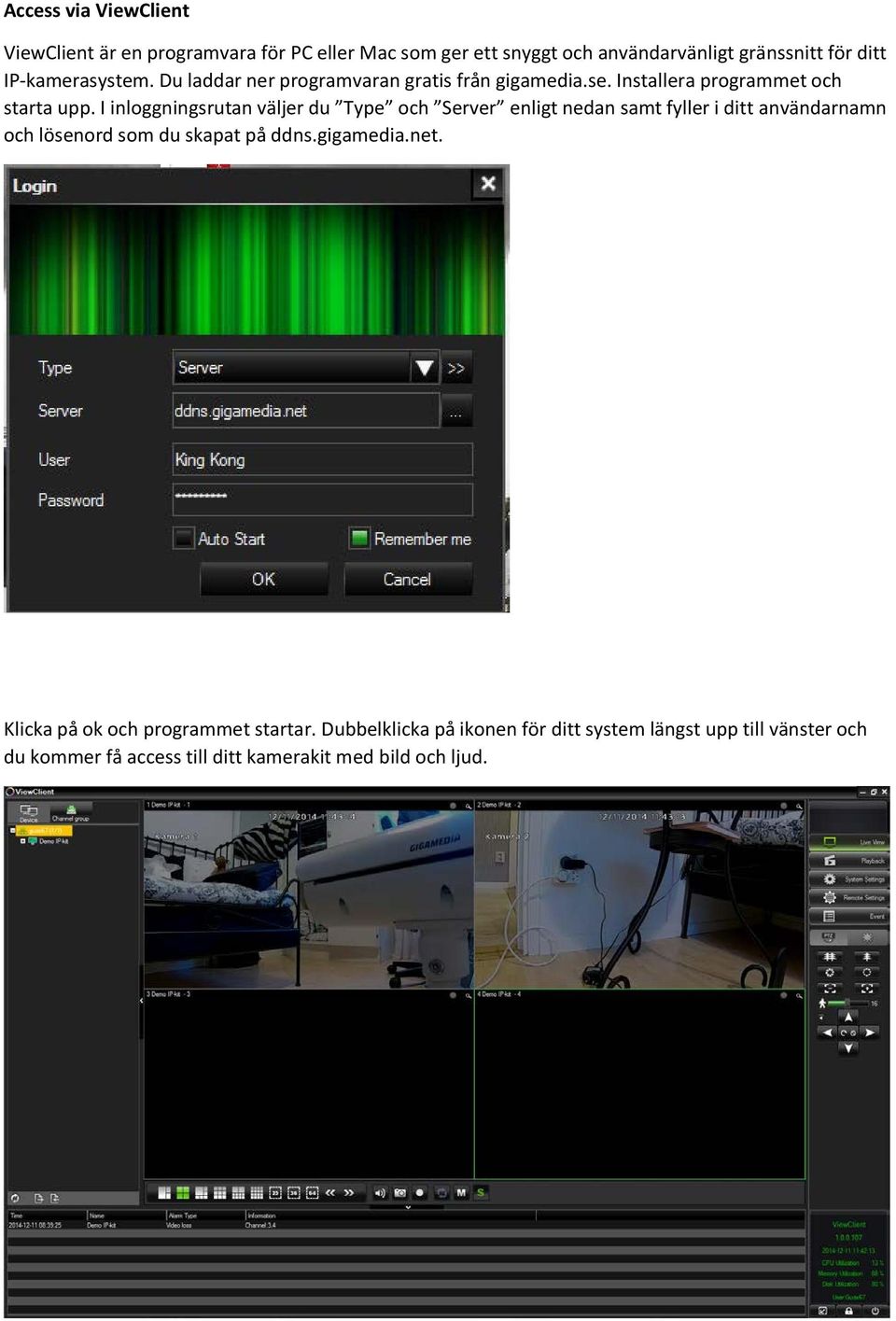896x1321 pixels.
Task: Go to previous camera page
Action: click(330, 1193)
